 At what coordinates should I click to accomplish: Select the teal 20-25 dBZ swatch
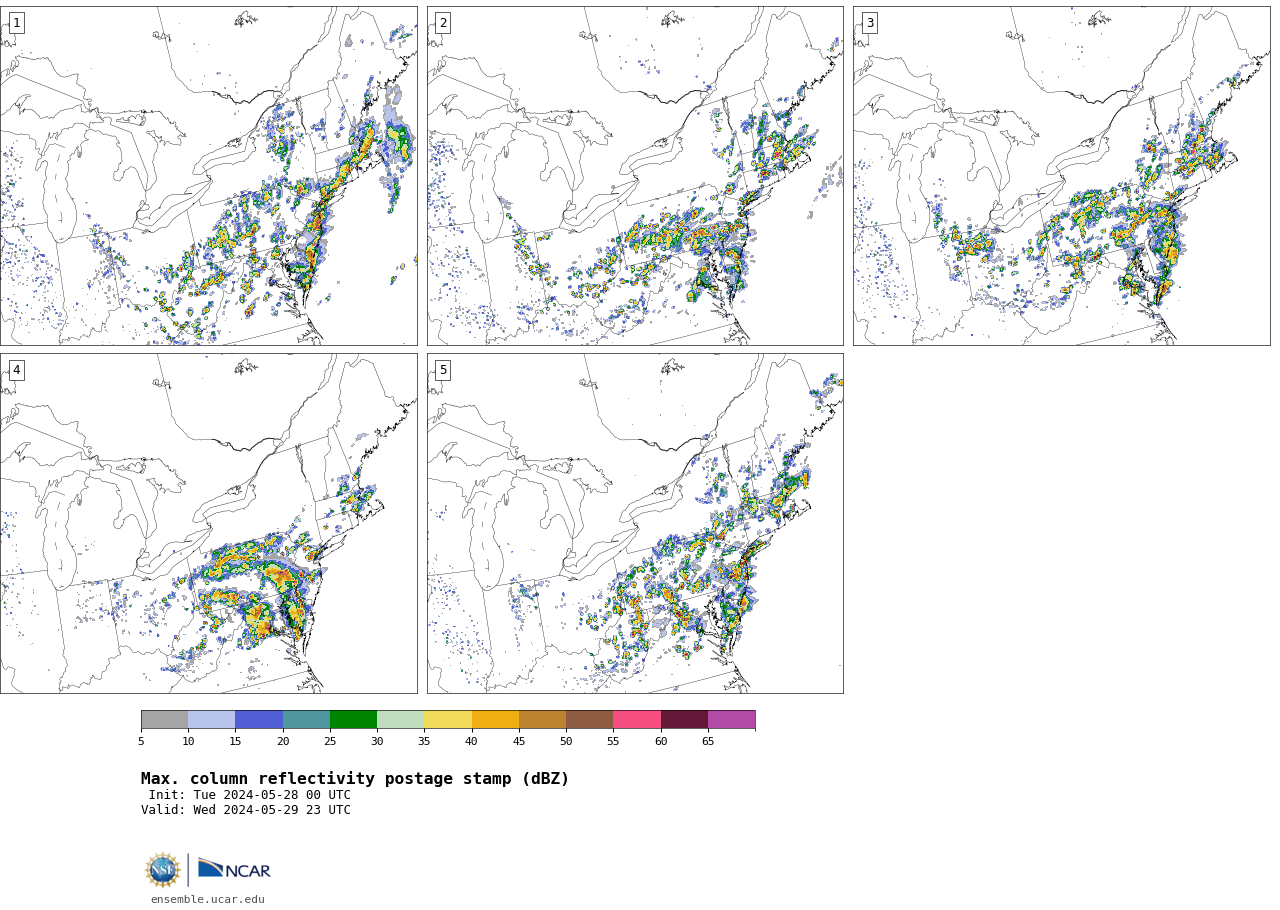click(x=306, y=720)
